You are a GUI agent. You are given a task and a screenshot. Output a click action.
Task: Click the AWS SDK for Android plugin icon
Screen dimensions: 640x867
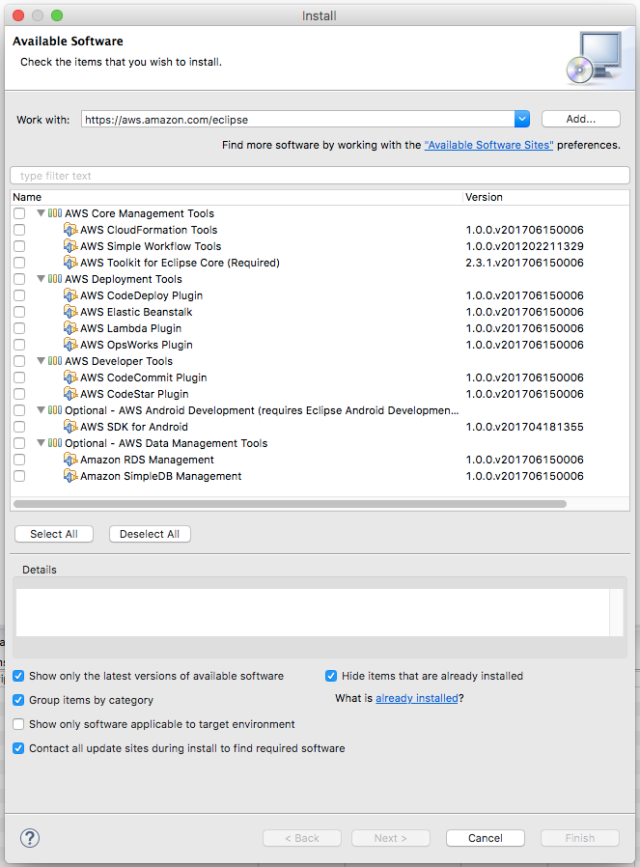[70, 426]
